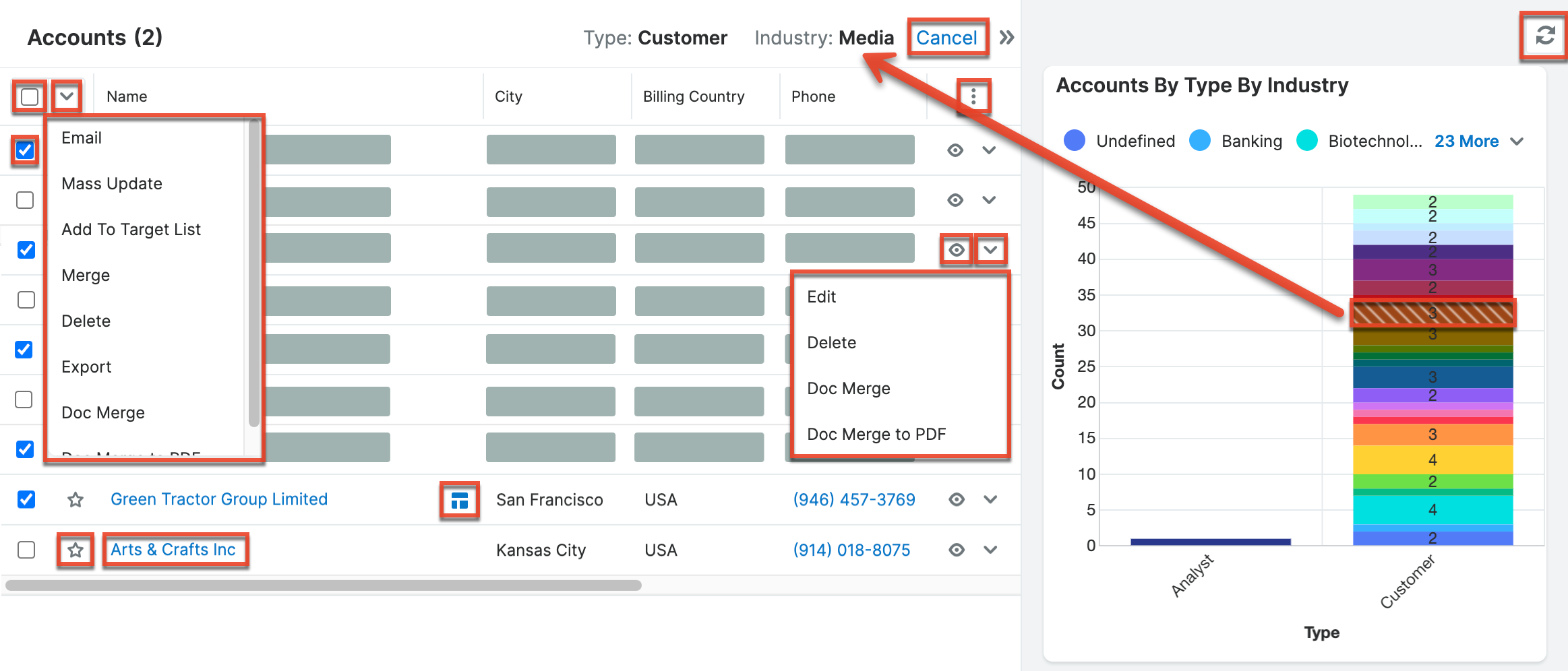Open the column options kebab menu
The height and width of the screenshot is (671, 1568).
(x=973, y=97)
